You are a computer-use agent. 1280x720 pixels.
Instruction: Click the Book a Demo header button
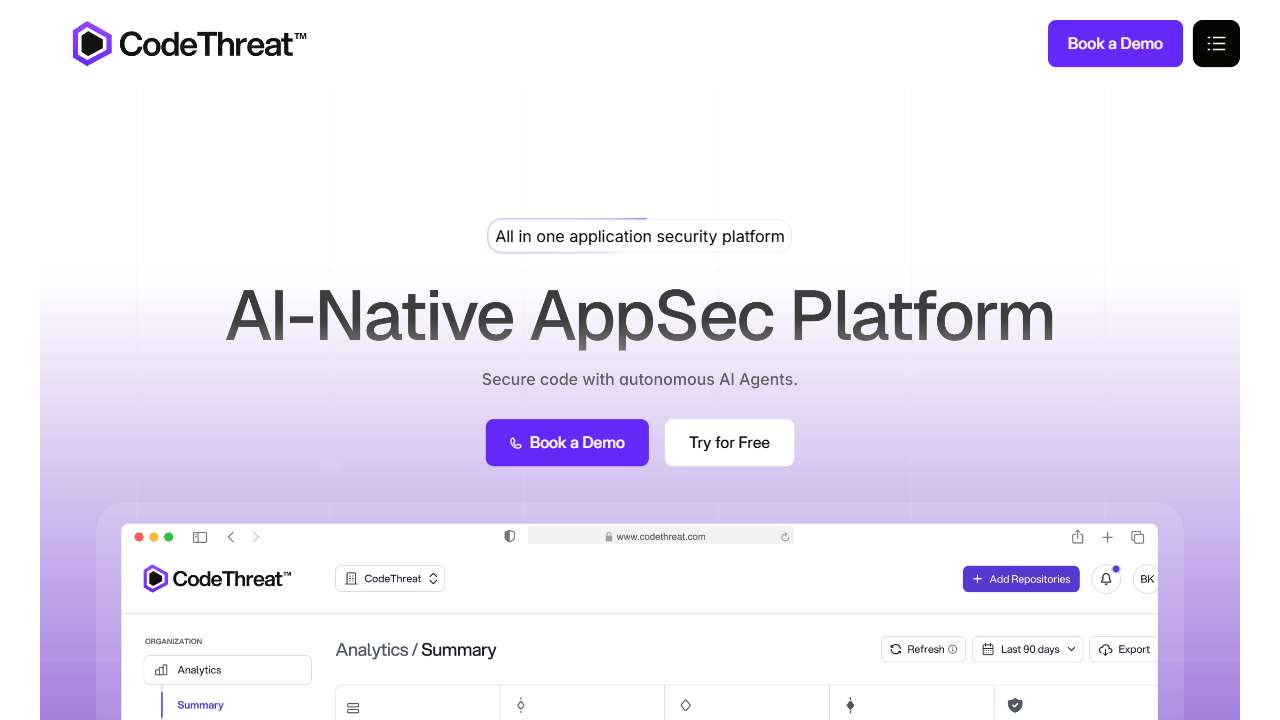pos(1115,44)
